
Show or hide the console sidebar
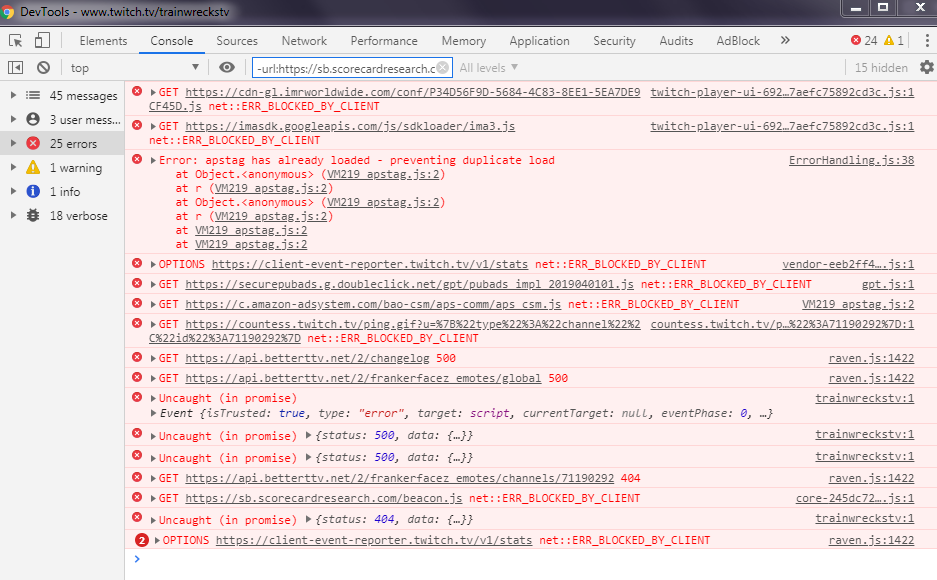[16, 67]
